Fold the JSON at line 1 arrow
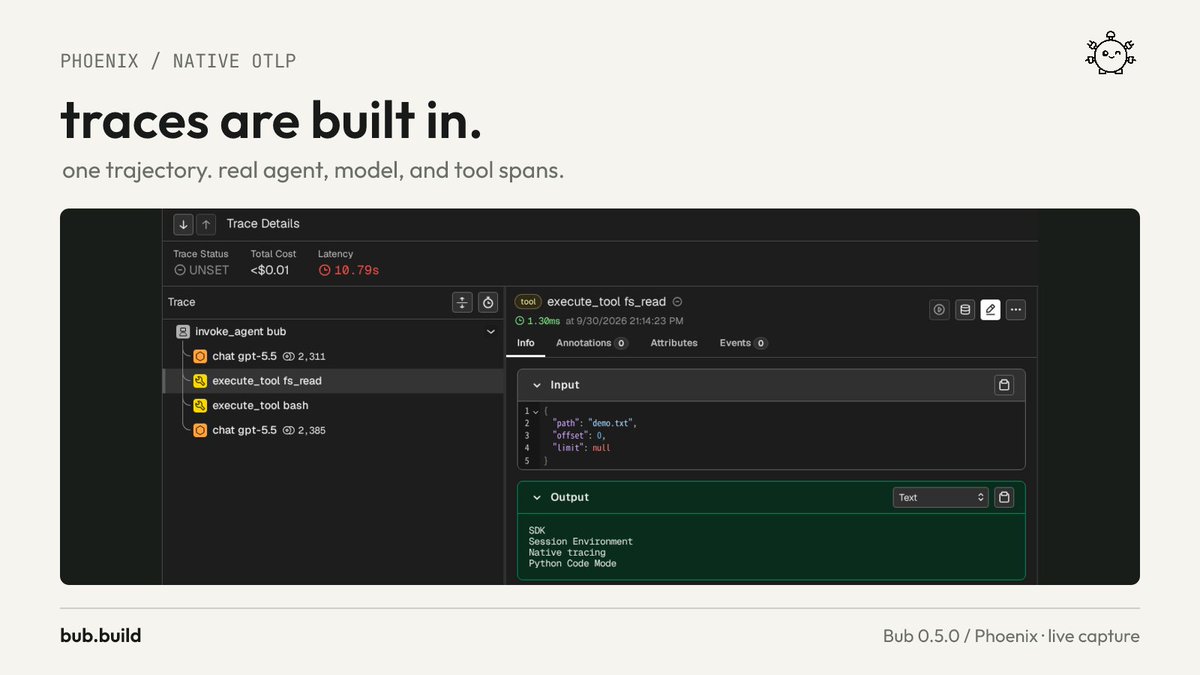1200x675 pixels. 536,411
